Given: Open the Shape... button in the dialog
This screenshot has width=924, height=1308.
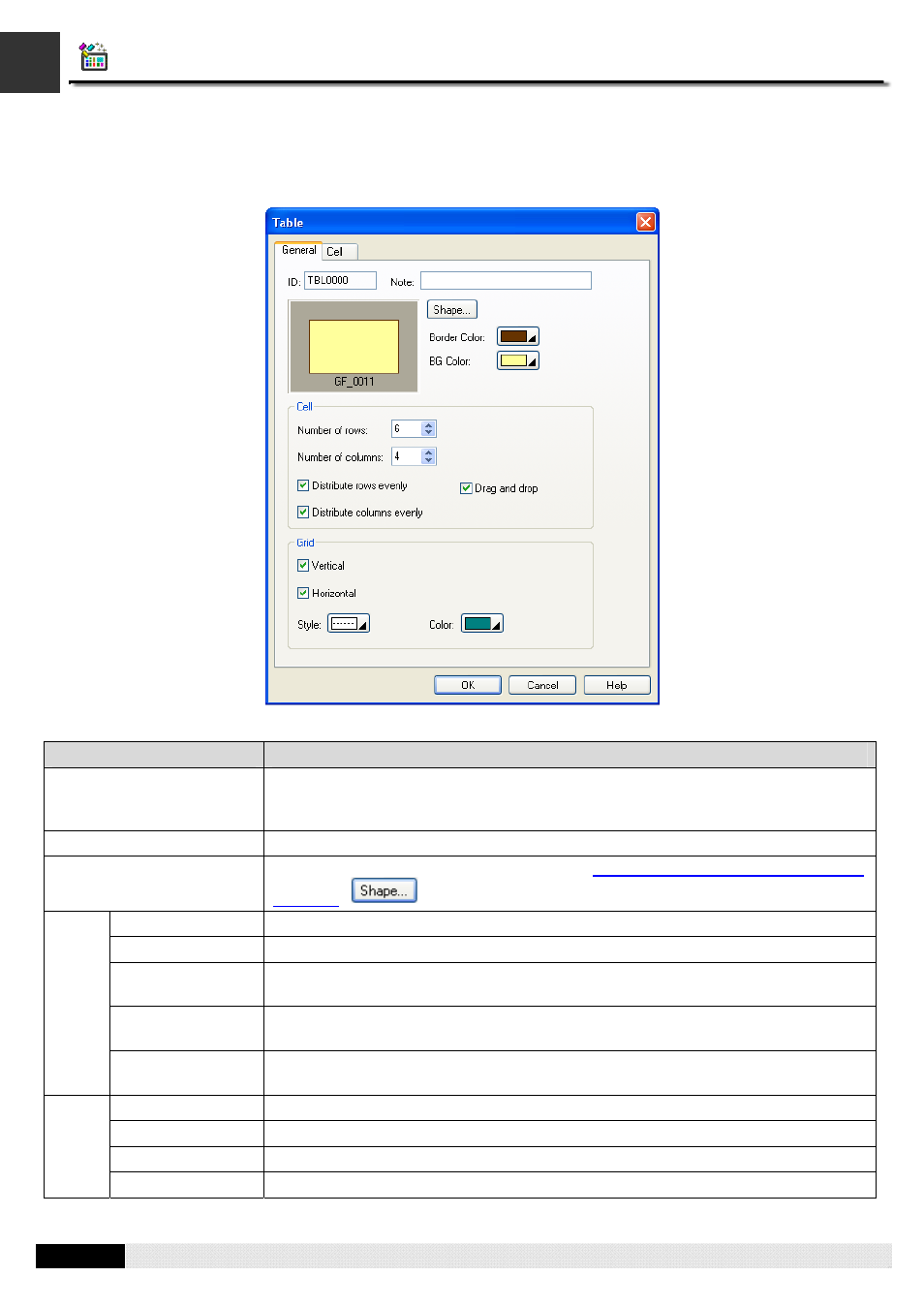Looking at the screenshot, I should coord(451,309).
